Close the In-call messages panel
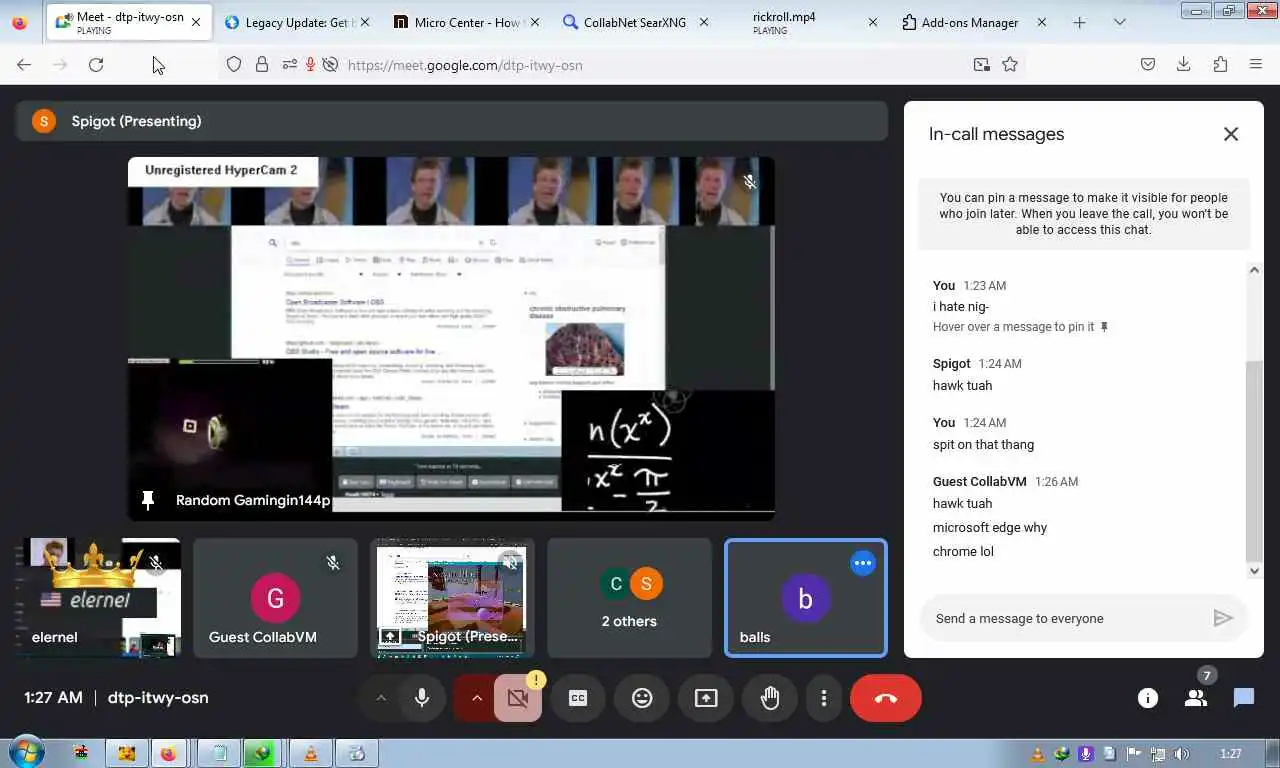The height and width of the screenshot is (768, 1280). click(1231, 134)
